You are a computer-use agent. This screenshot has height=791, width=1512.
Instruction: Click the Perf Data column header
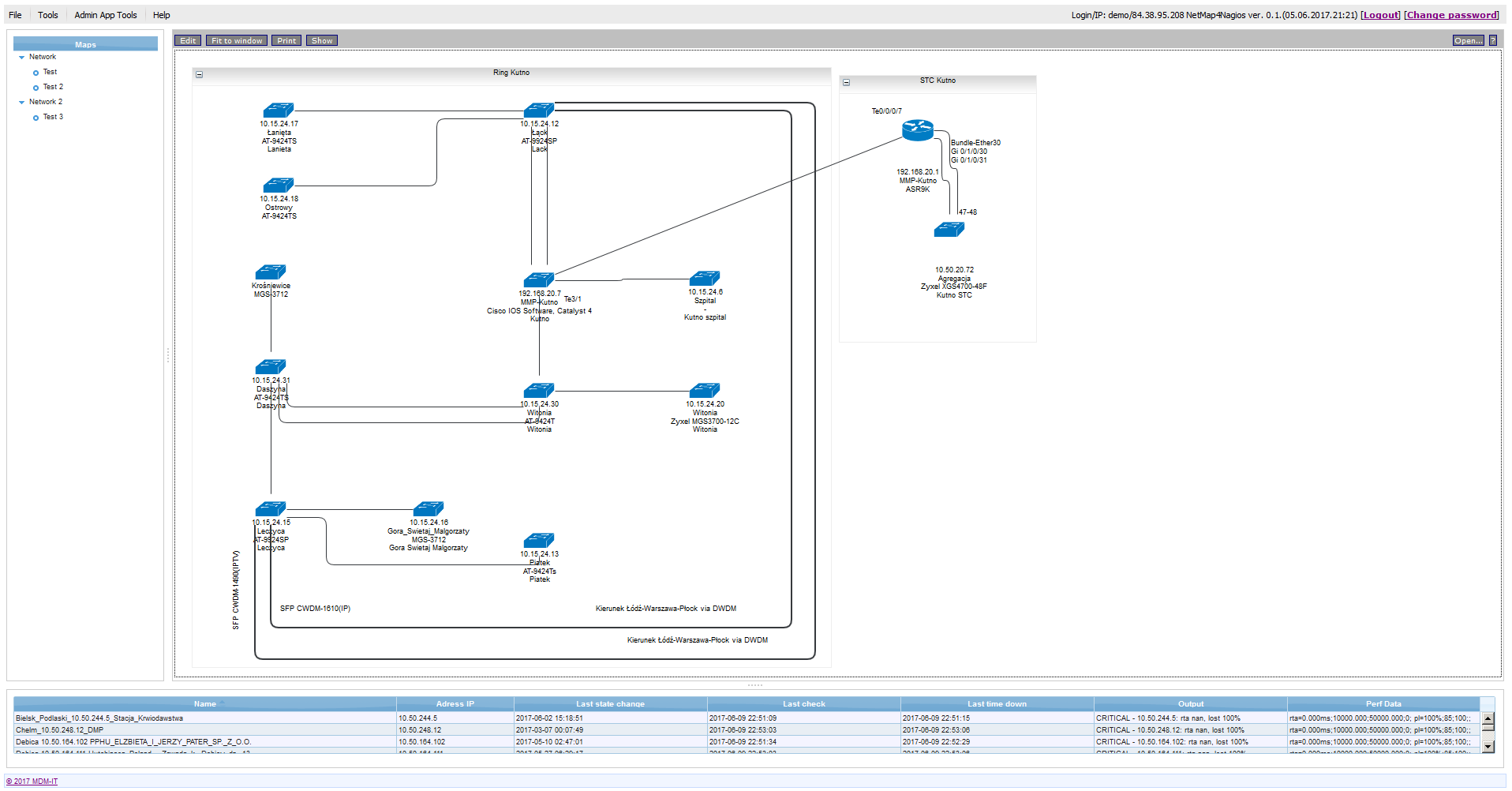tap(1383, 704)
